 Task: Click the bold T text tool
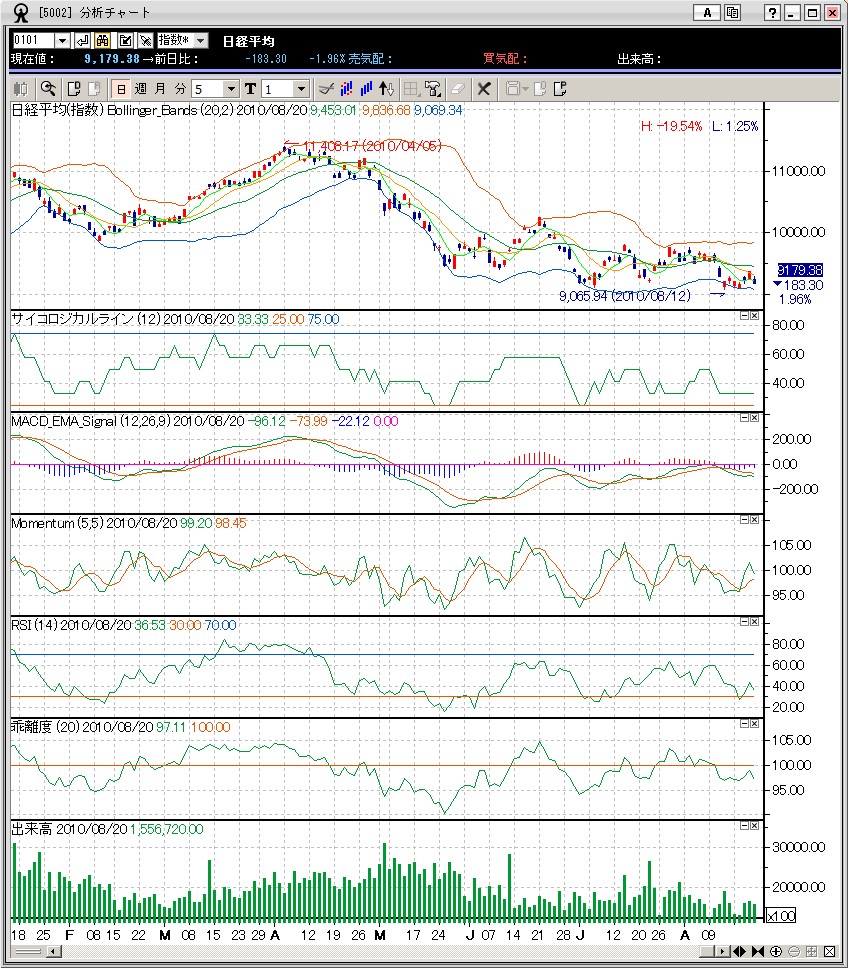pyautogui.click(x=250, y=89)
